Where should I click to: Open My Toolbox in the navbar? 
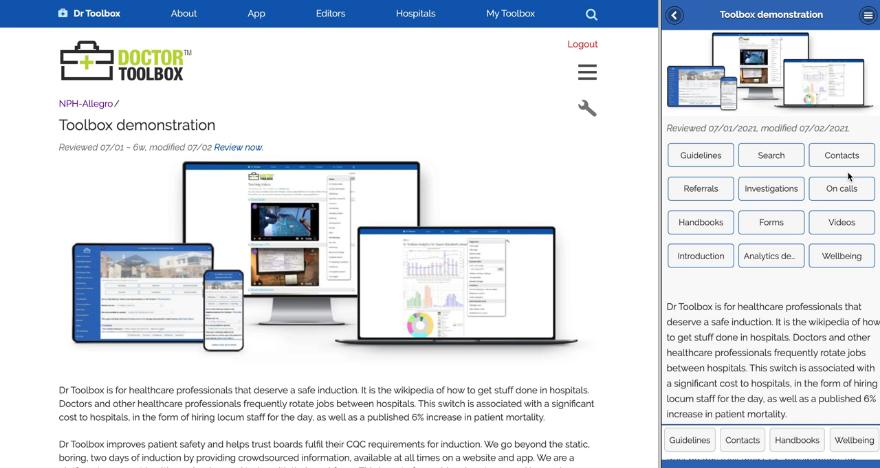pyautogui.click(x=510, y=14)
